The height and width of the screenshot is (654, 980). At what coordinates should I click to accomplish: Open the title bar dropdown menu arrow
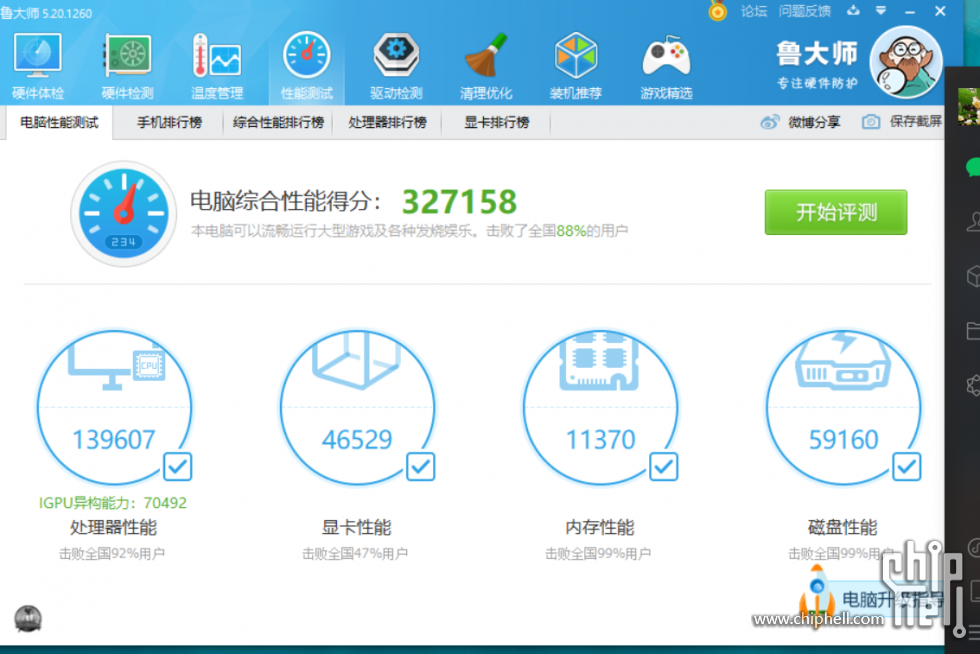click(x=881, y=11)
